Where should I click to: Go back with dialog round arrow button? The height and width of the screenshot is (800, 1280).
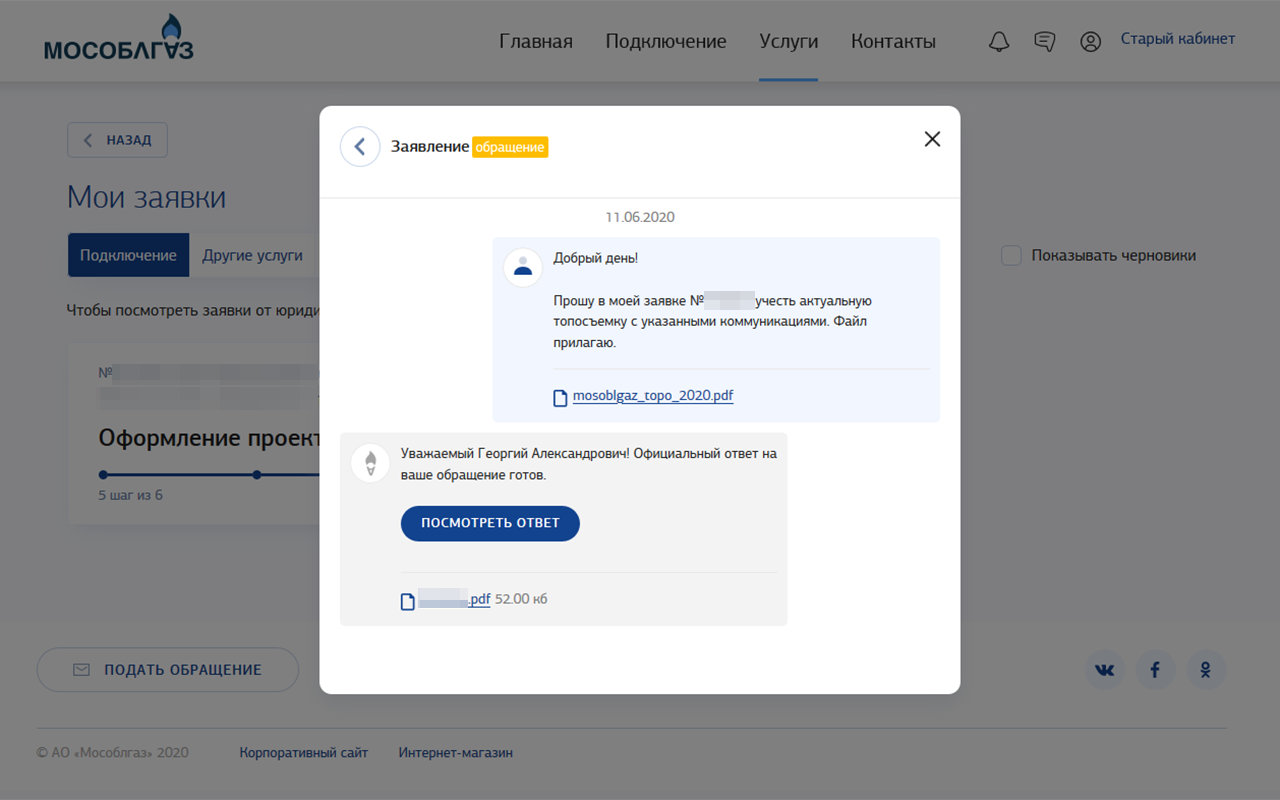[x=360, y=147]
